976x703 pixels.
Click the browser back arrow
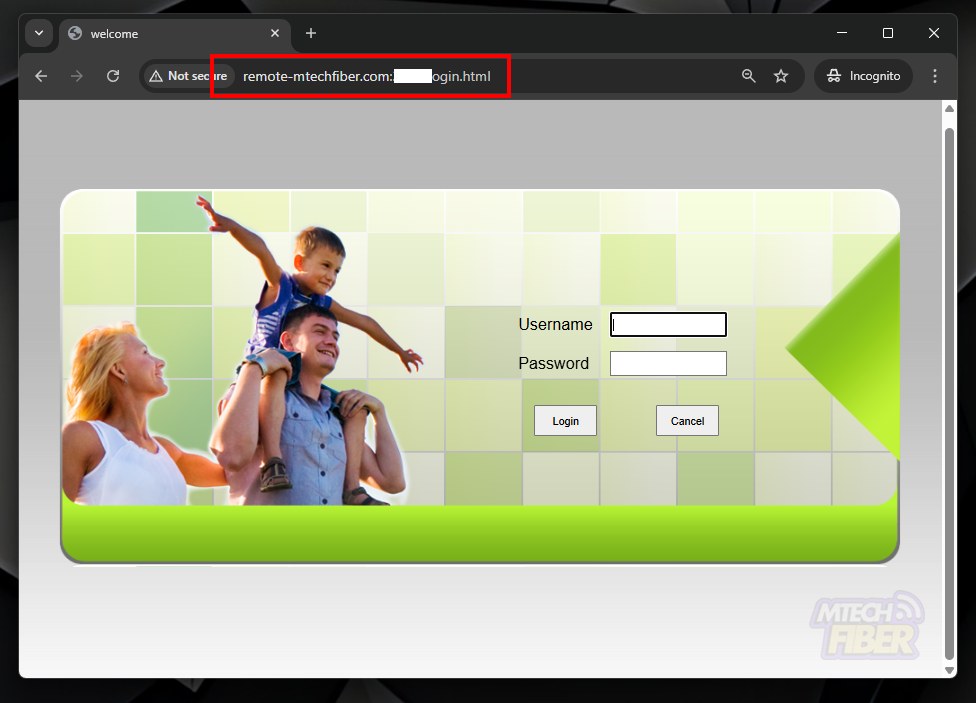pos(41,76)
